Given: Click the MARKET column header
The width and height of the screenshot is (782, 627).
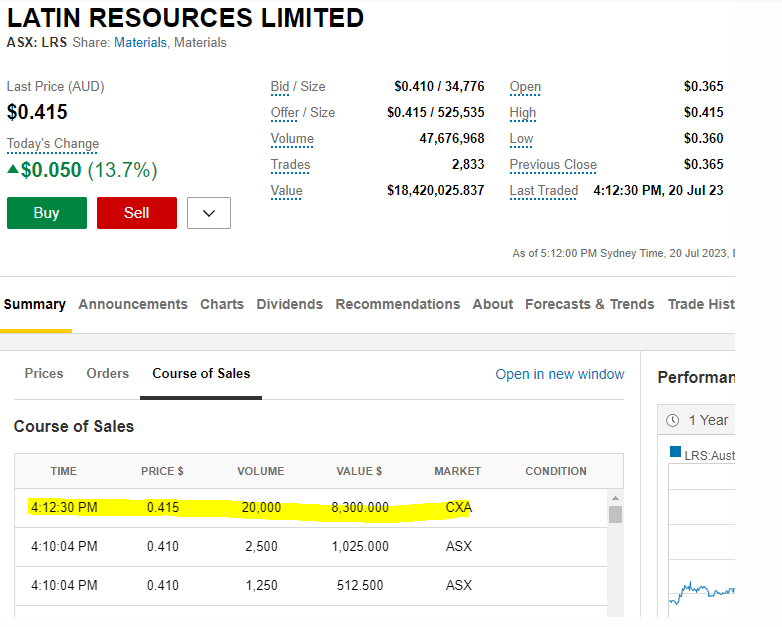Looking at the screenshot, I should [x=457, y=471].
